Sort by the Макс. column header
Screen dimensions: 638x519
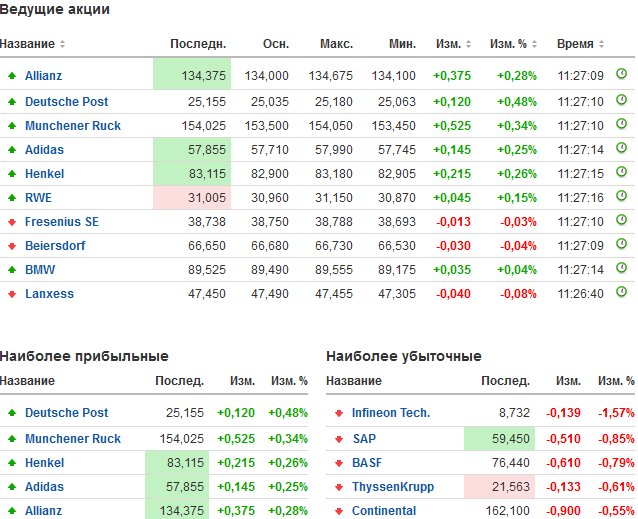[x=336, y=44]
